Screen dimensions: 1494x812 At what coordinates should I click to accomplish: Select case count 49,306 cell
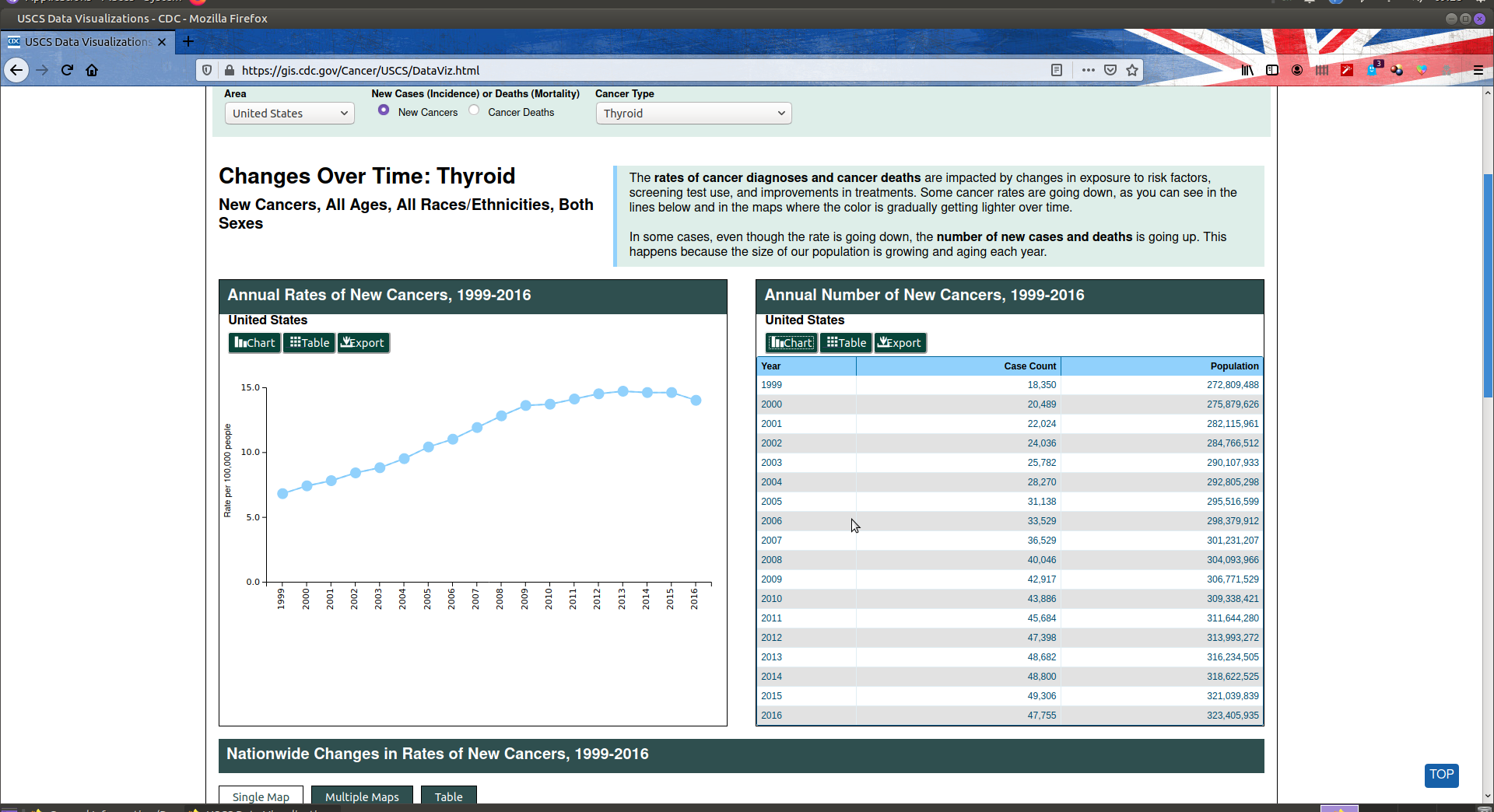[x=959, y=696]
